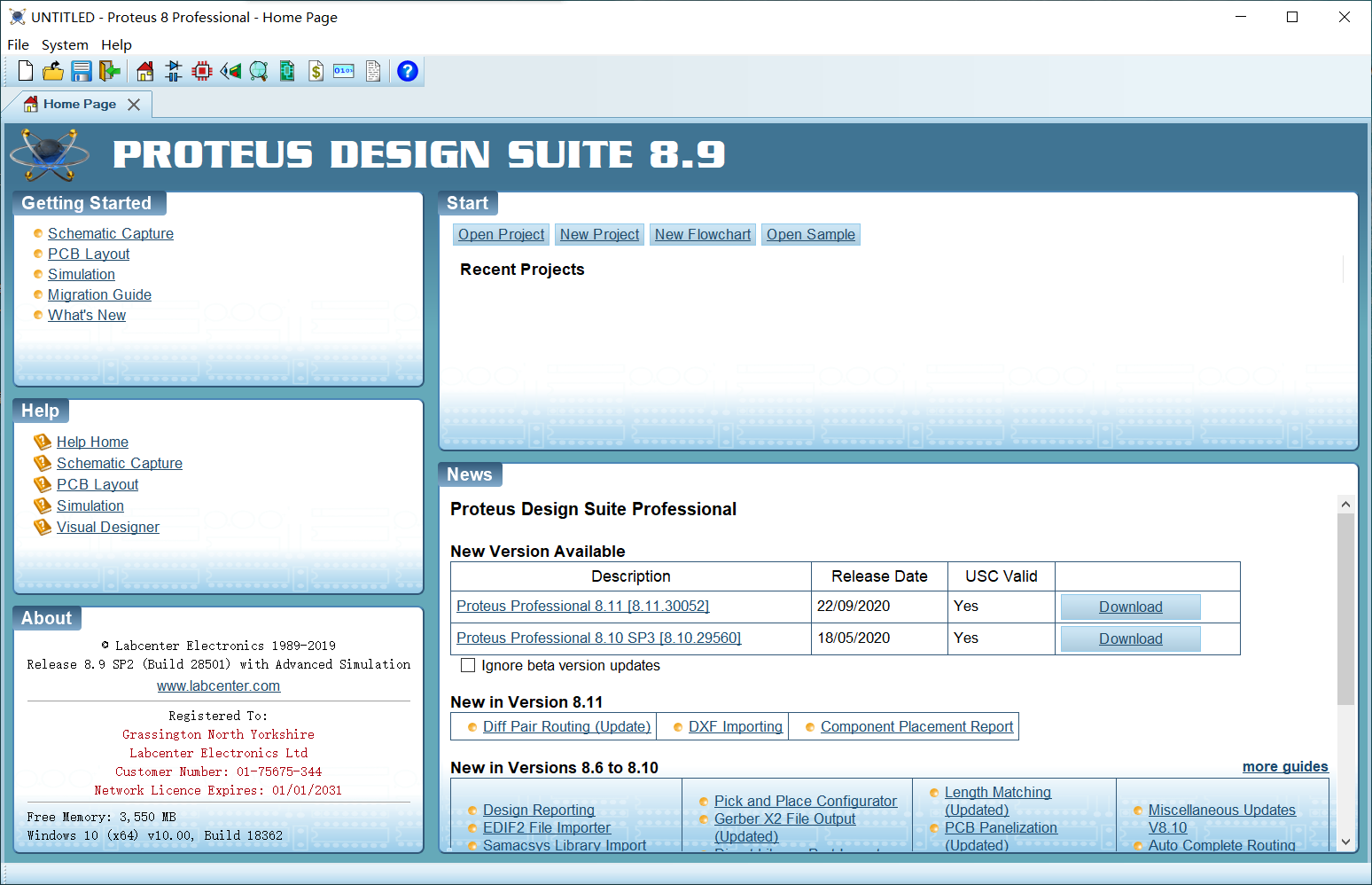
Task: Open Proteus Professional 8.10 SP3 link
Action: pos(598,638)
